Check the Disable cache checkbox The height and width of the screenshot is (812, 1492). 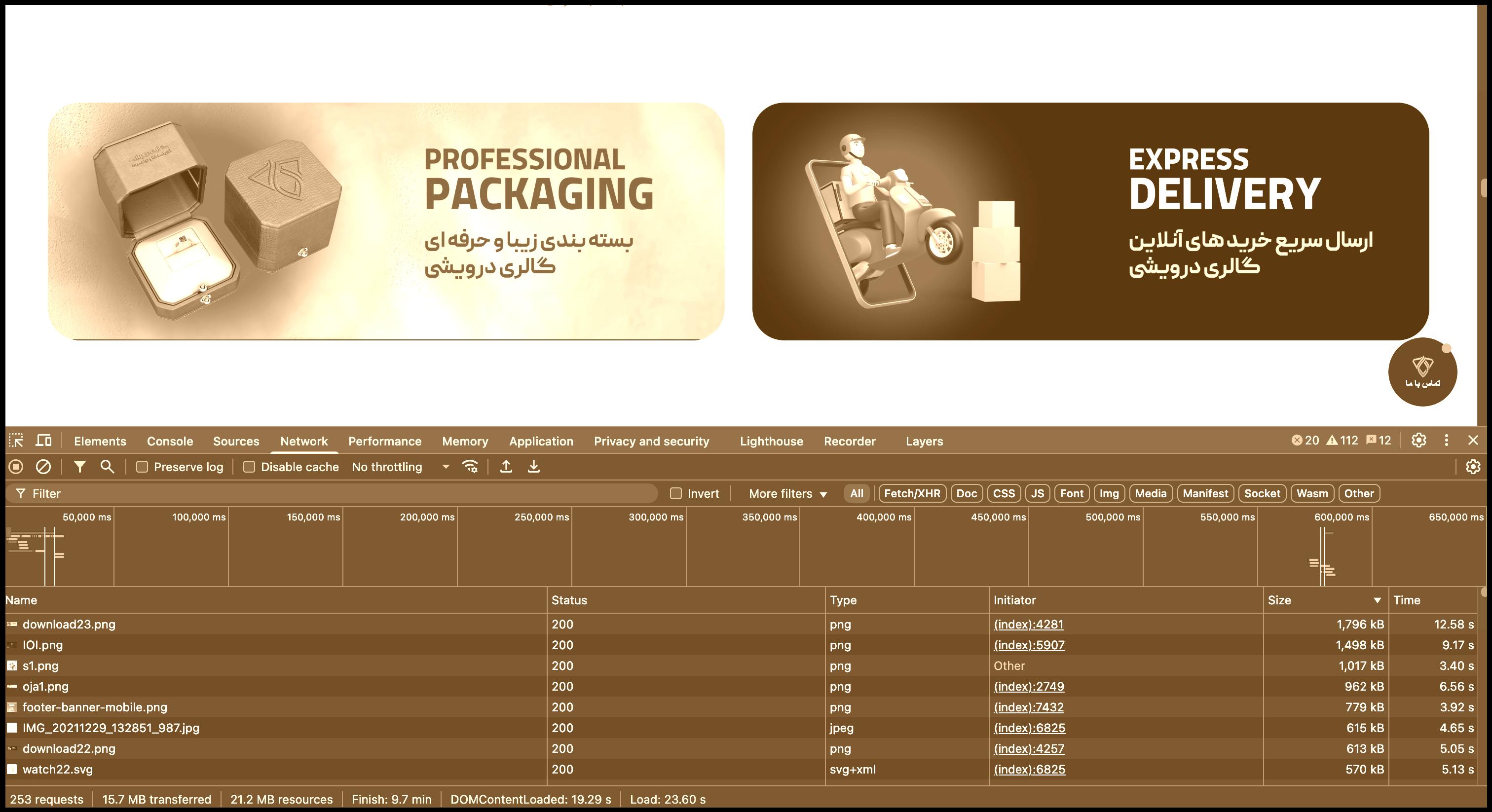(249, 467)
